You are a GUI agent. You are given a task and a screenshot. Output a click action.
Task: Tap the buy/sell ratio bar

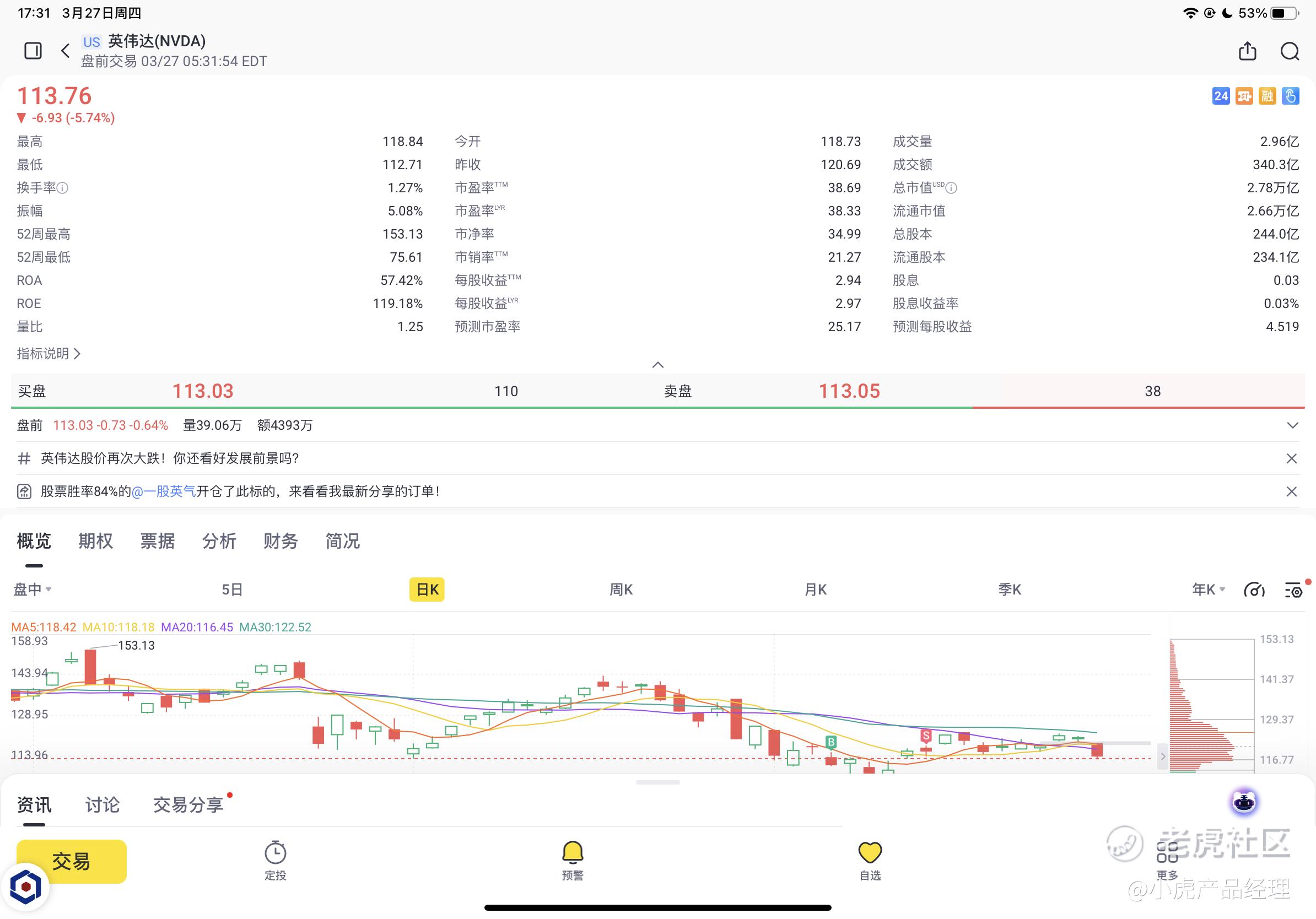(x=658, y=407)
